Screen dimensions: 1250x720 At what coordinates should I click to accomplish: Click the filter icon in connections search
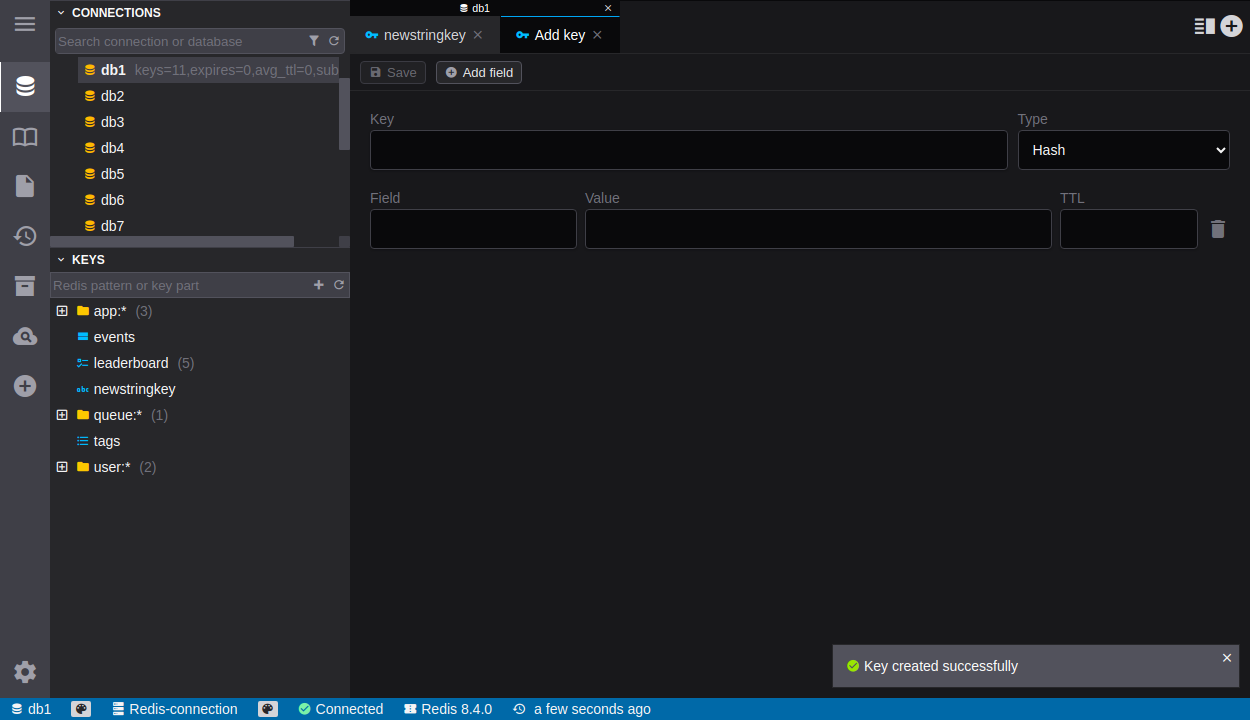314,41
